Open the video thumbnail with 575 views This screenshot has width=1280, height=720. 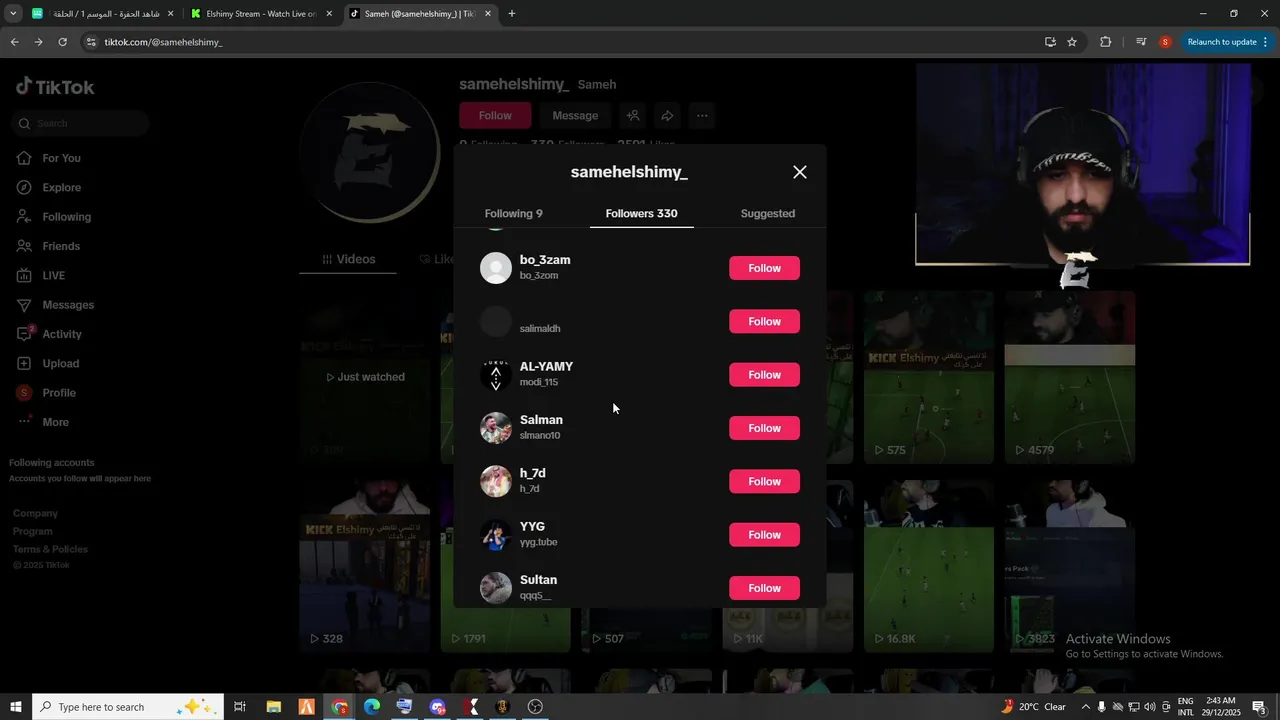click(929, 377)
